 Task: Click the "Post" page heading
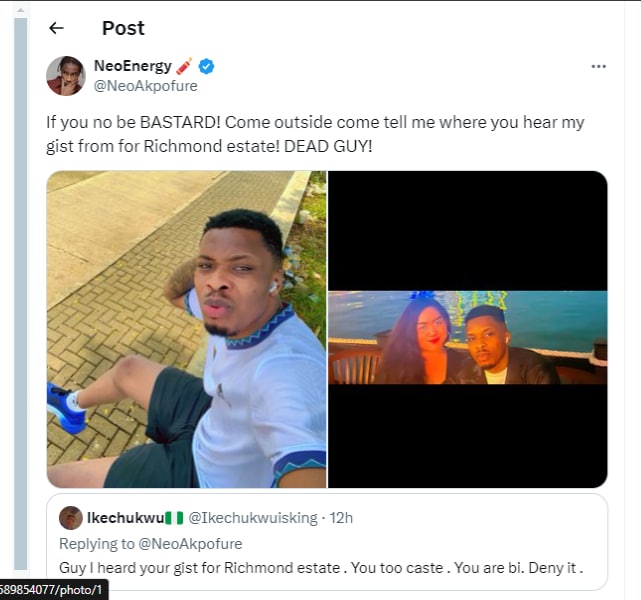click(x=123, y=28)
